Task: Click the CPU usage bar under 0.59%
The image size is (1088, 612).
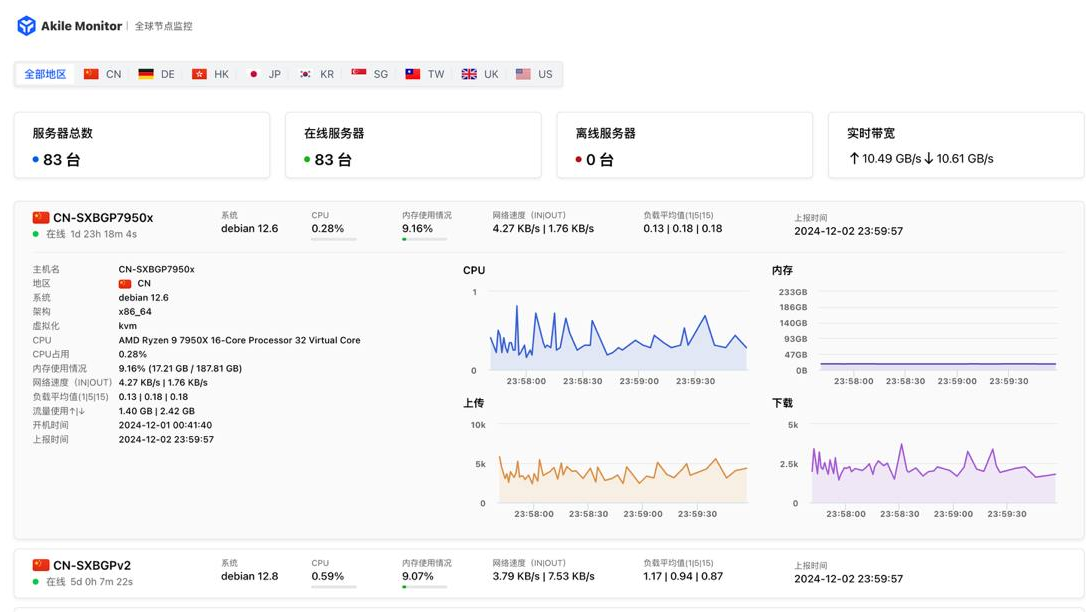Action: click(x=334, y=587)
